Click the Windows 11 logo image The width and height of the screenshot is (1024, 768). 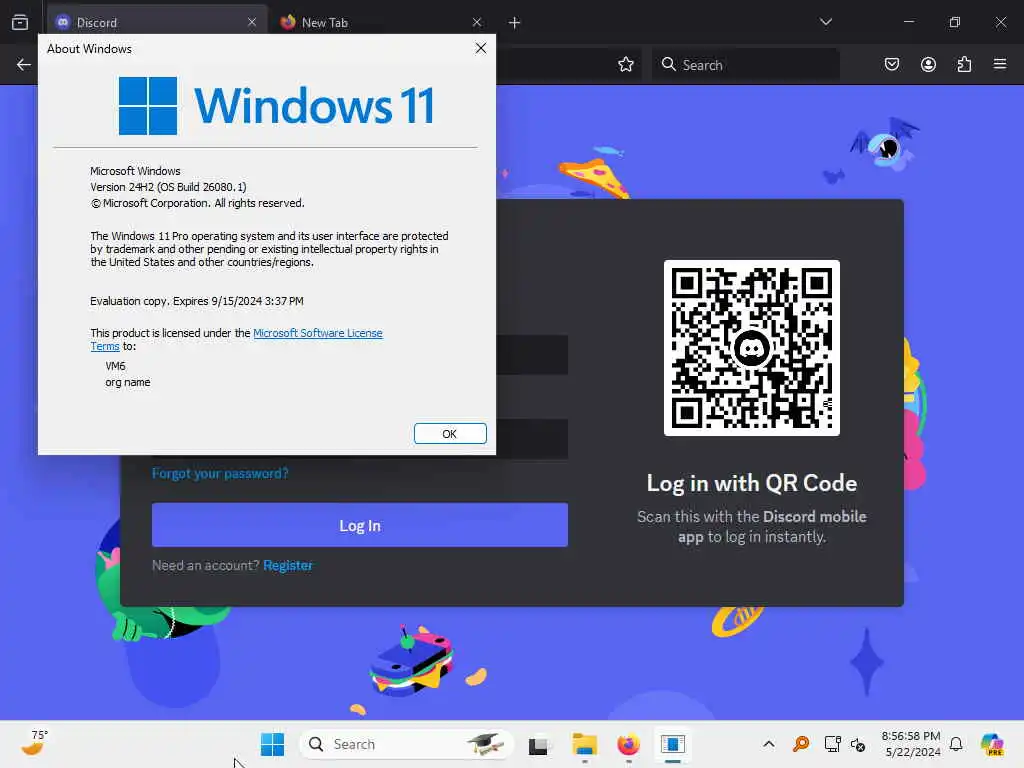(276, 106)
